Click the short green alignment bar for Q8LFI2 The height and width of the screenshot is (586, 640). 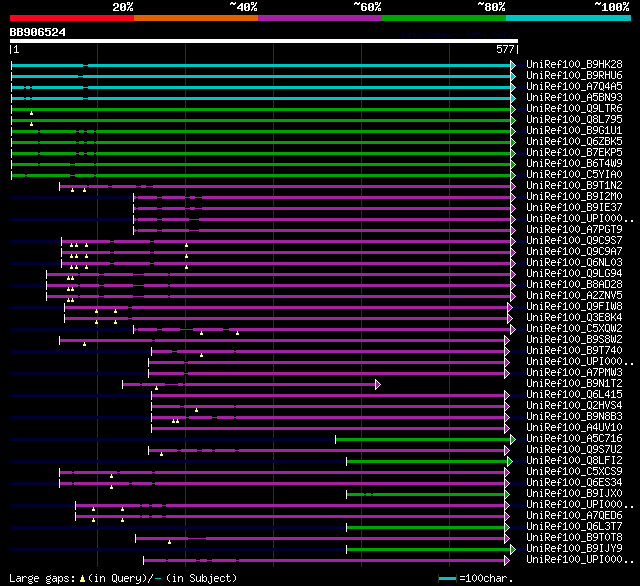[427, 462]
